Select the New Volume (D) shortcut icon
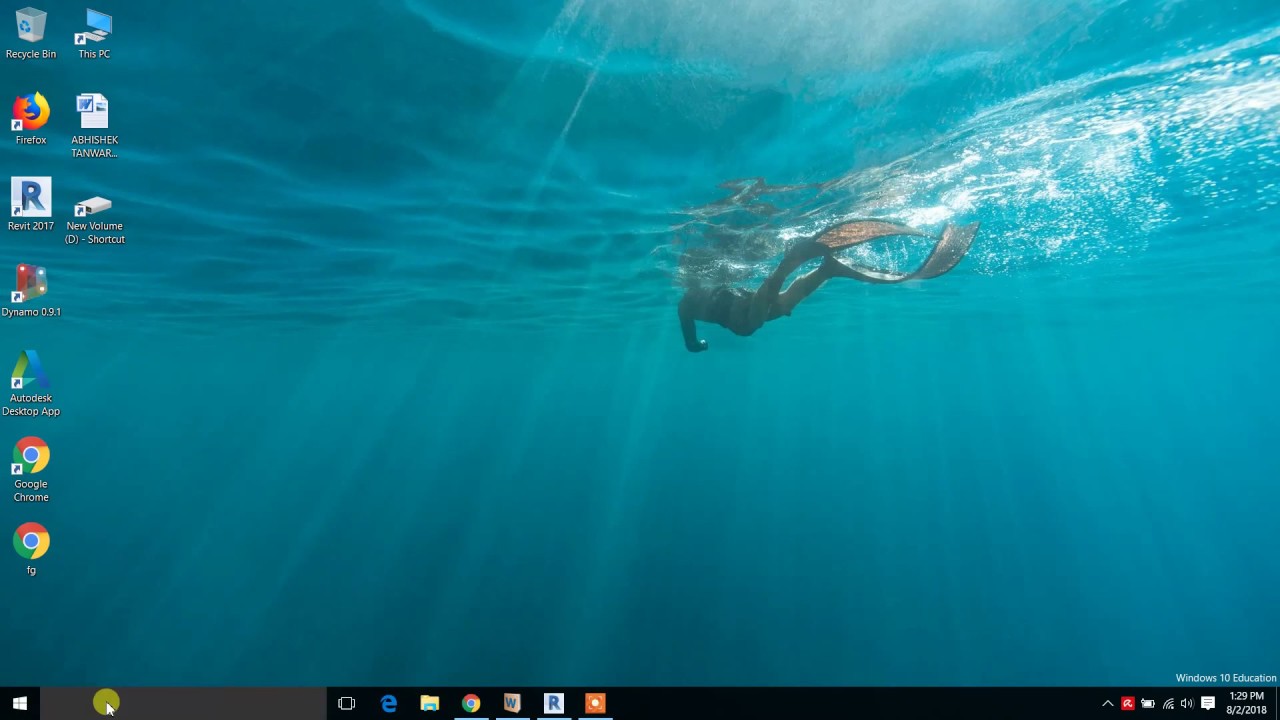The image size is (1280, 720). click(94, 219)
